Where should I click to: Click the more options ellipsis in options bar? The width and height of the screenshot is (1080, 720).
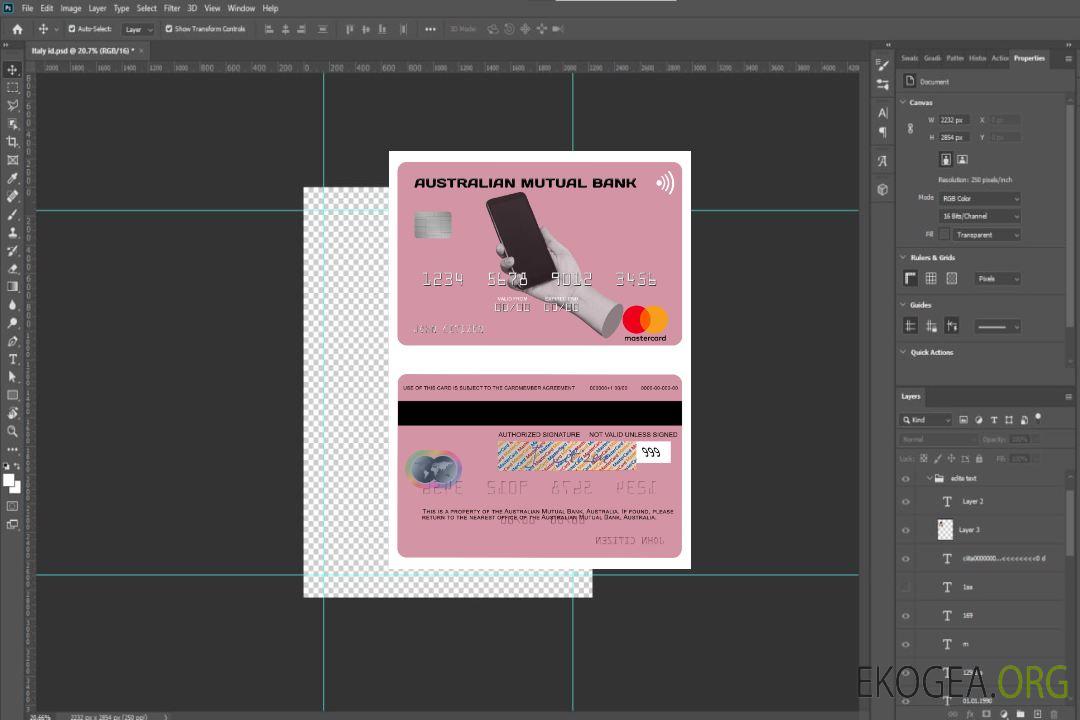[x=430, y=29]
